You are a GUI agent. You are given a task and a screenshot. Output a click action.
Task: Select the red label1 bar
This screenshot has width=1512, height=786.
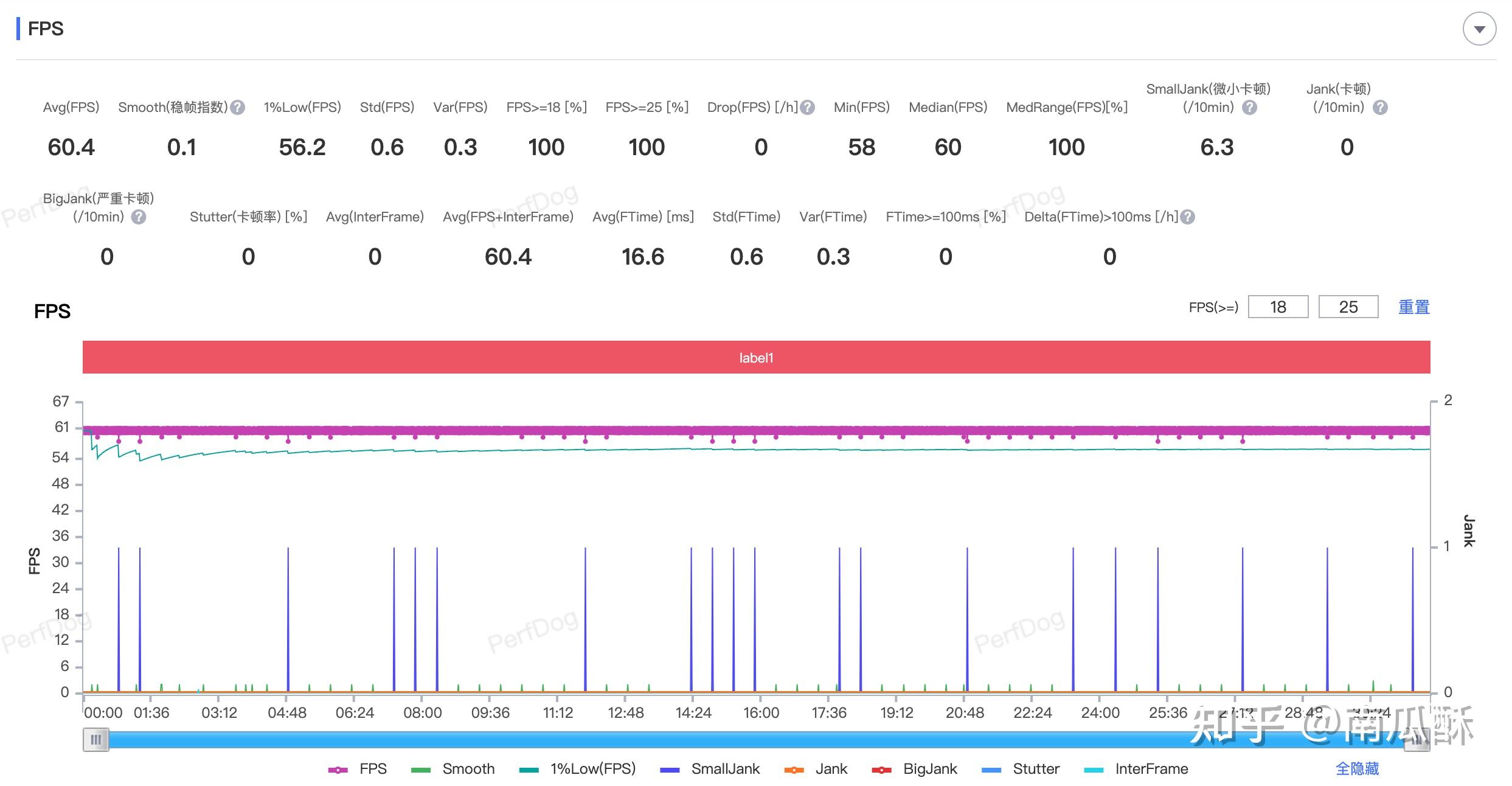pyautogui.click(x=756, y=358)
